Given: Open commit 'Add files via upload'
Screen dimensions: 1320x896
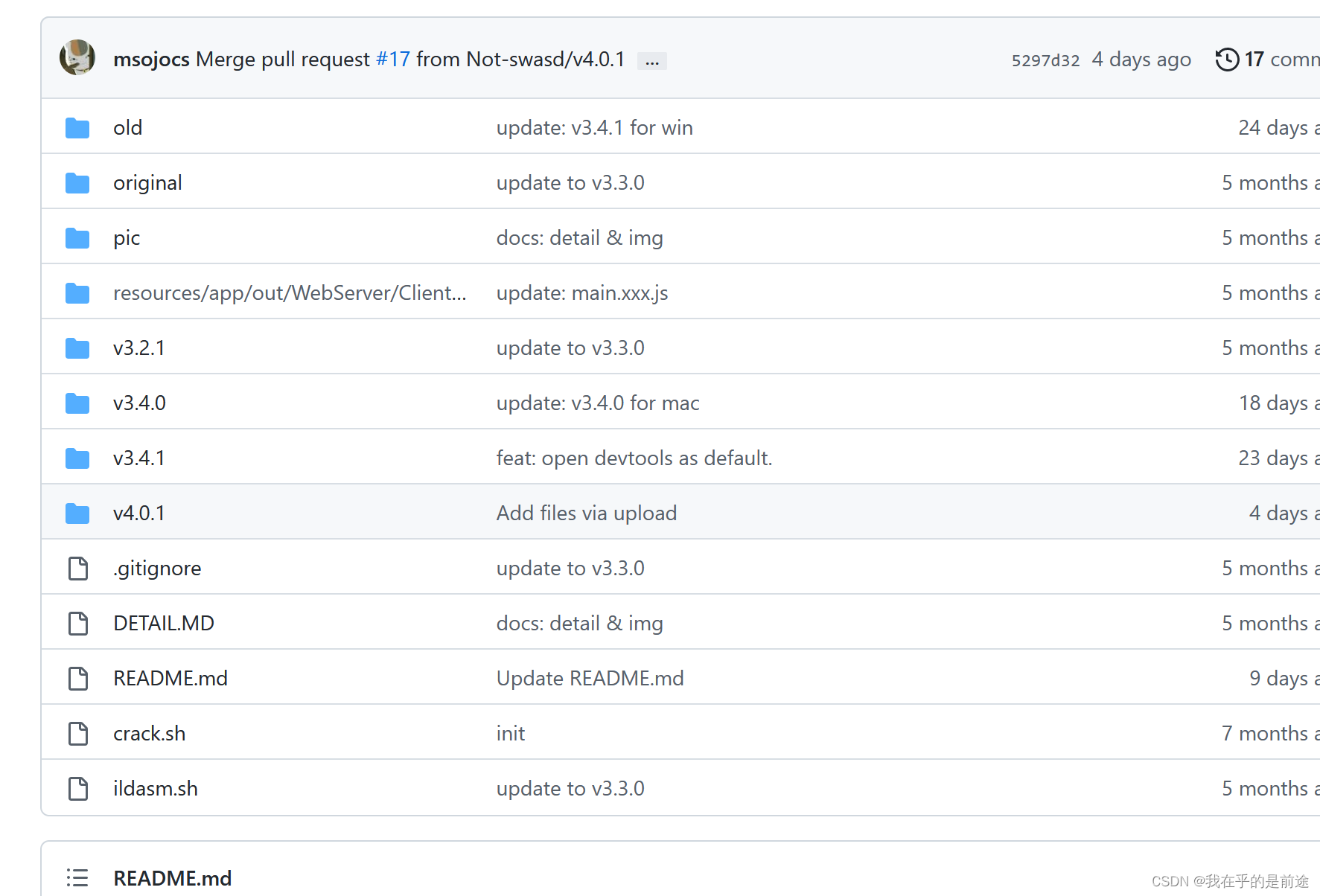Looking at the screenshot, I should point(587,512).
